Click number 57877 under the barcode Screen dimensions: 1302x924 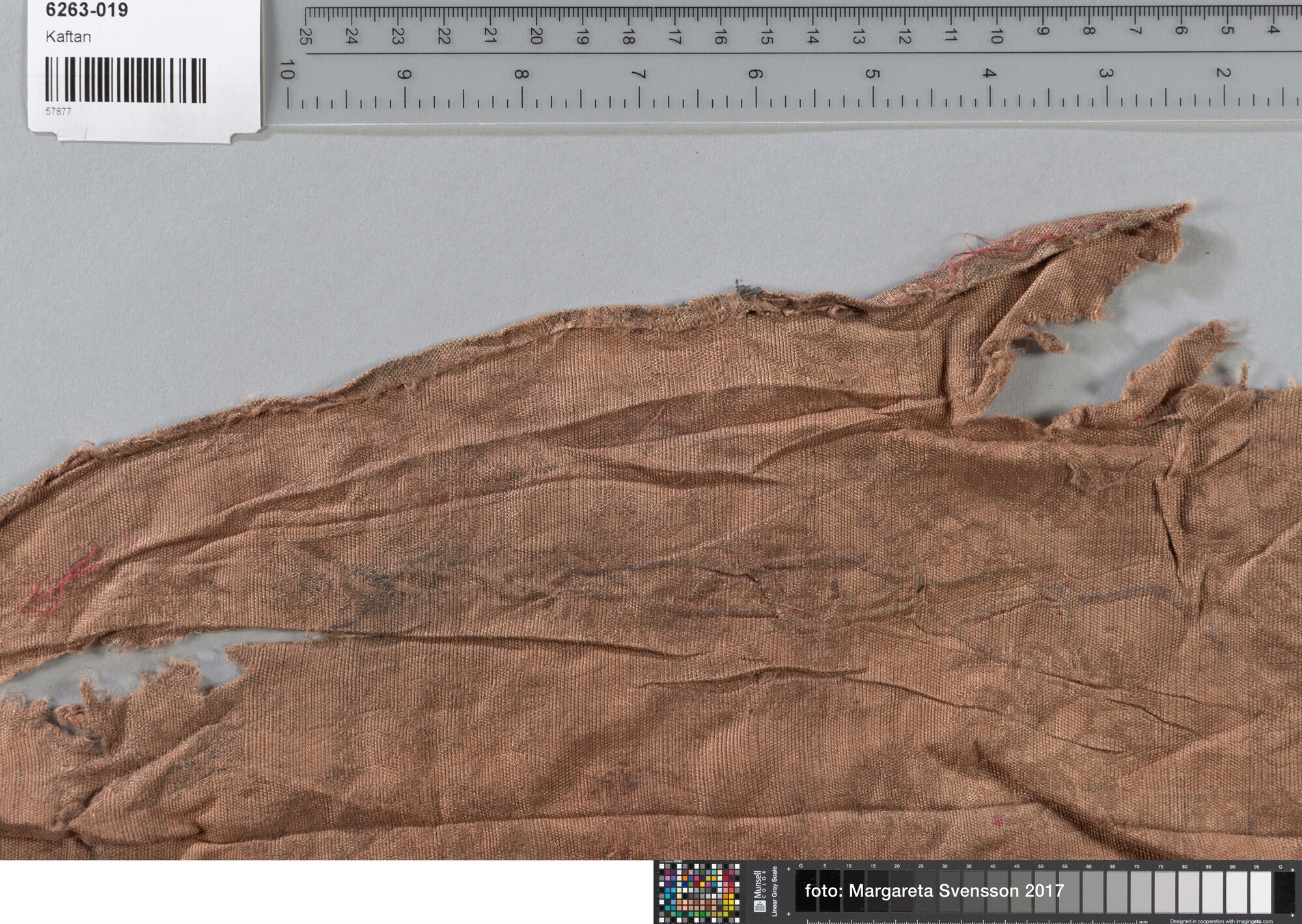tap(59, 111)
